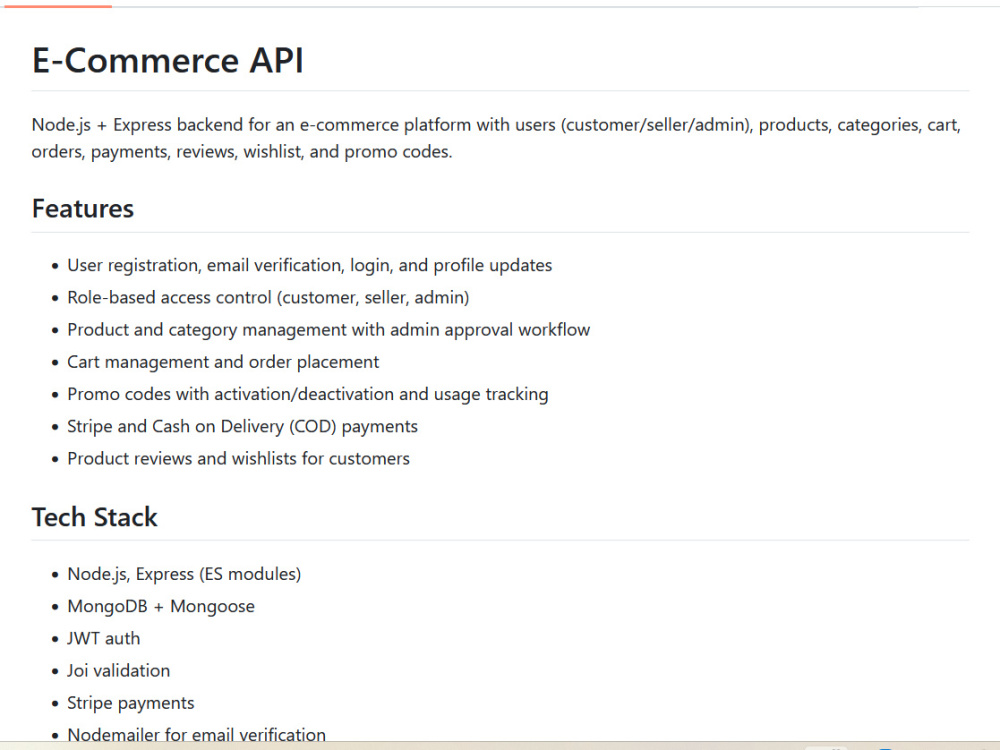
Task: Click the Nodemailer for email verification item
Action: (196, 734)
